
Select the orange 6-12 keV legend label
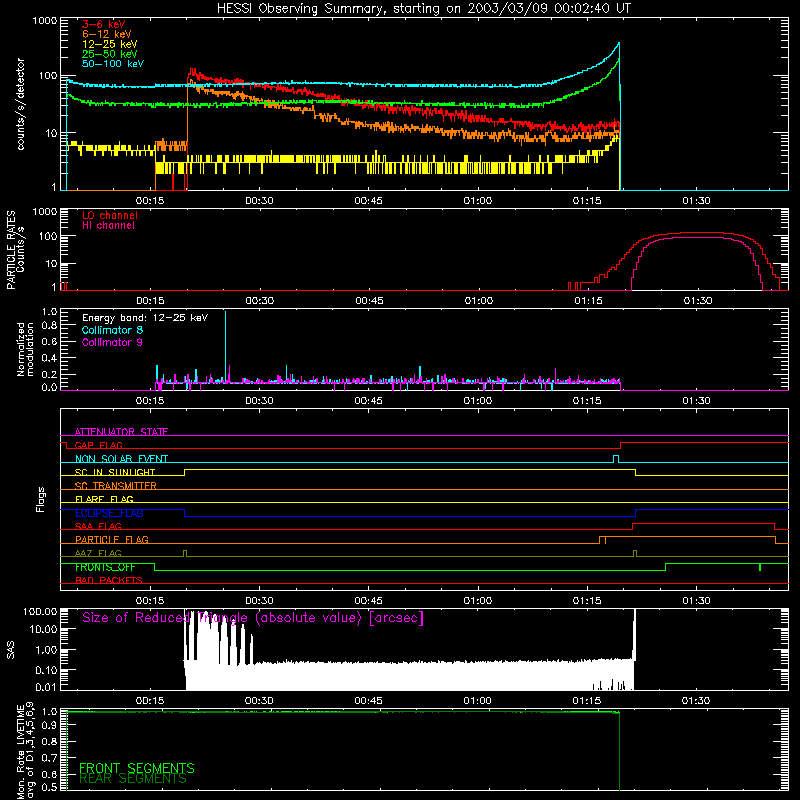coord(107,34)
